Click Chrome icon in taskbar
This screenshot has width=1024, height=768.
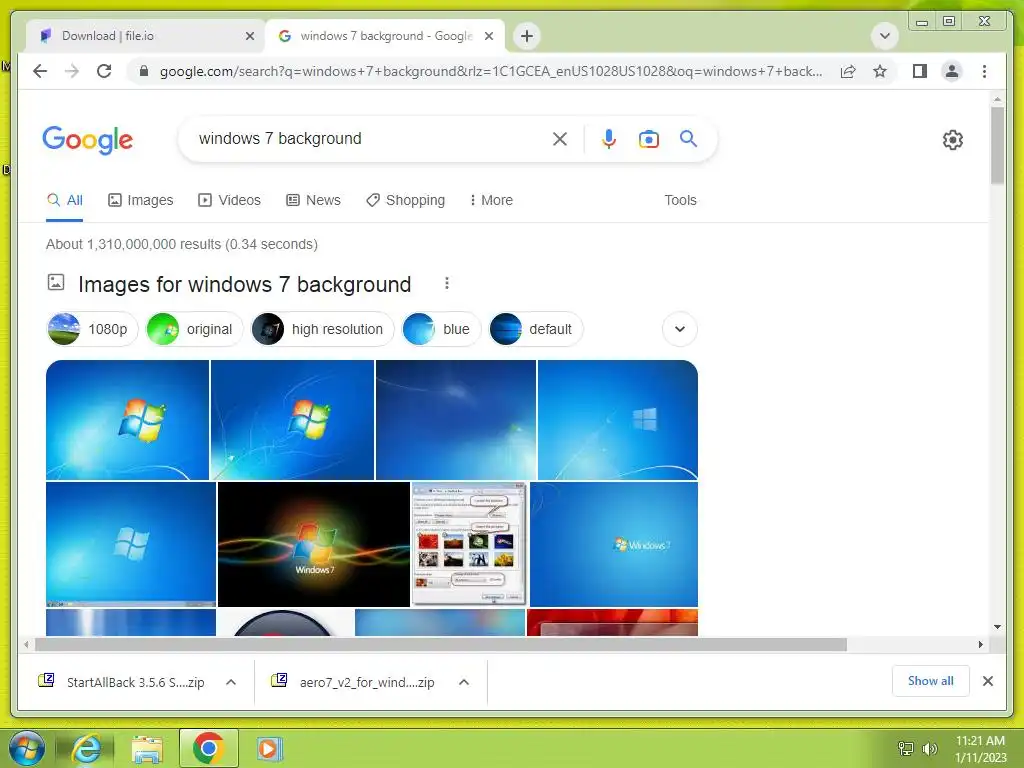click(x=208, y=748)
